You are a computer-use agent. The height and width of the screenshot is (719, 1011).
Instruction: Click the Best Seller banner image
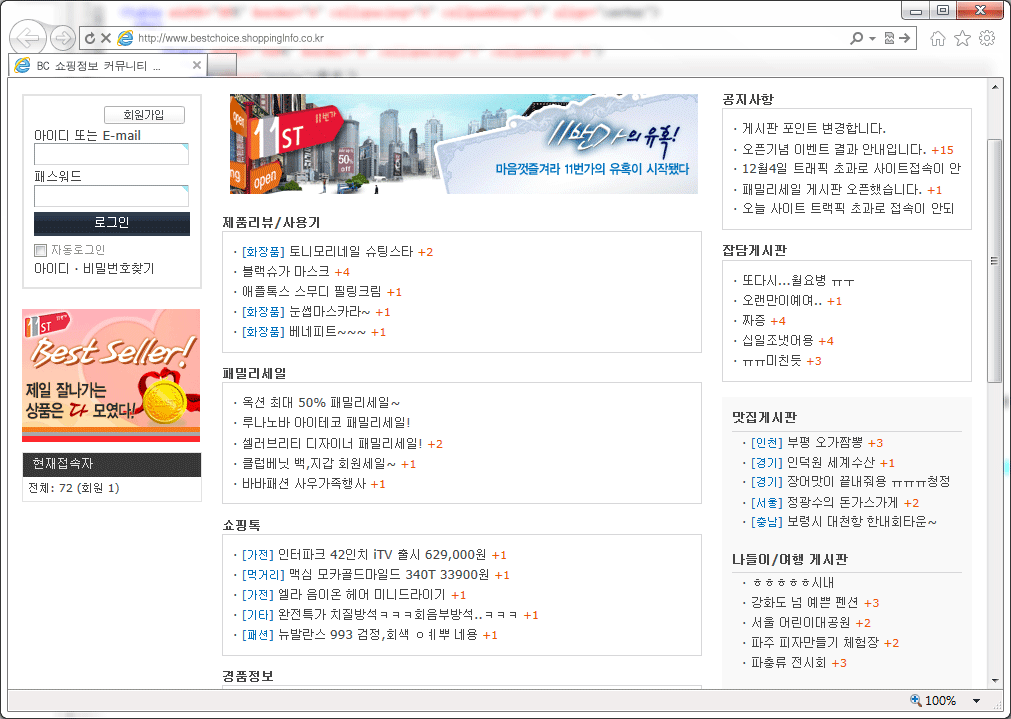coord(111,375)
